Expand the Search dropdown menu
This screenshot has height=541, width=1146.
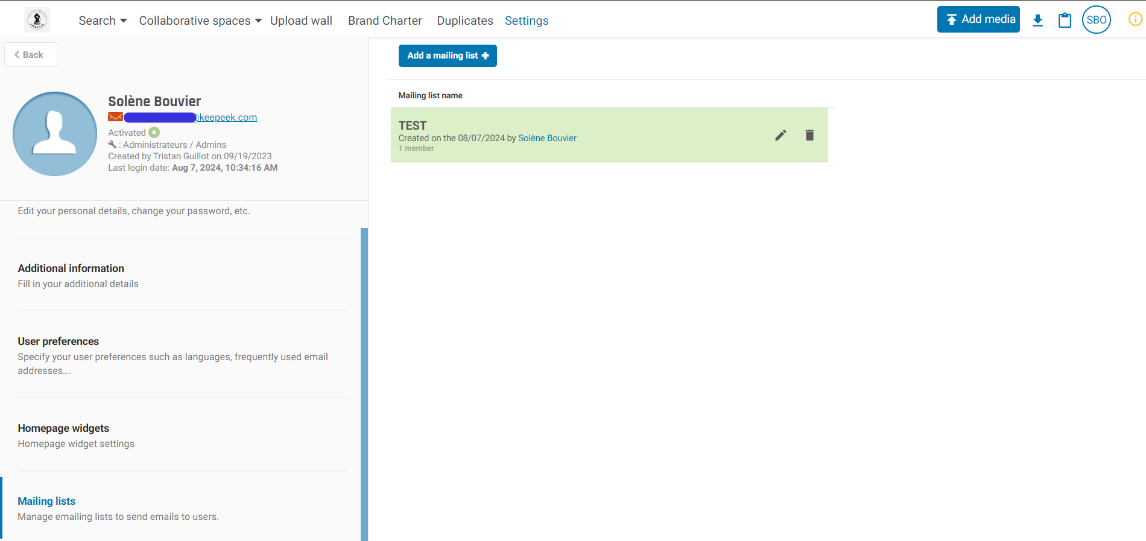(102, 20)
